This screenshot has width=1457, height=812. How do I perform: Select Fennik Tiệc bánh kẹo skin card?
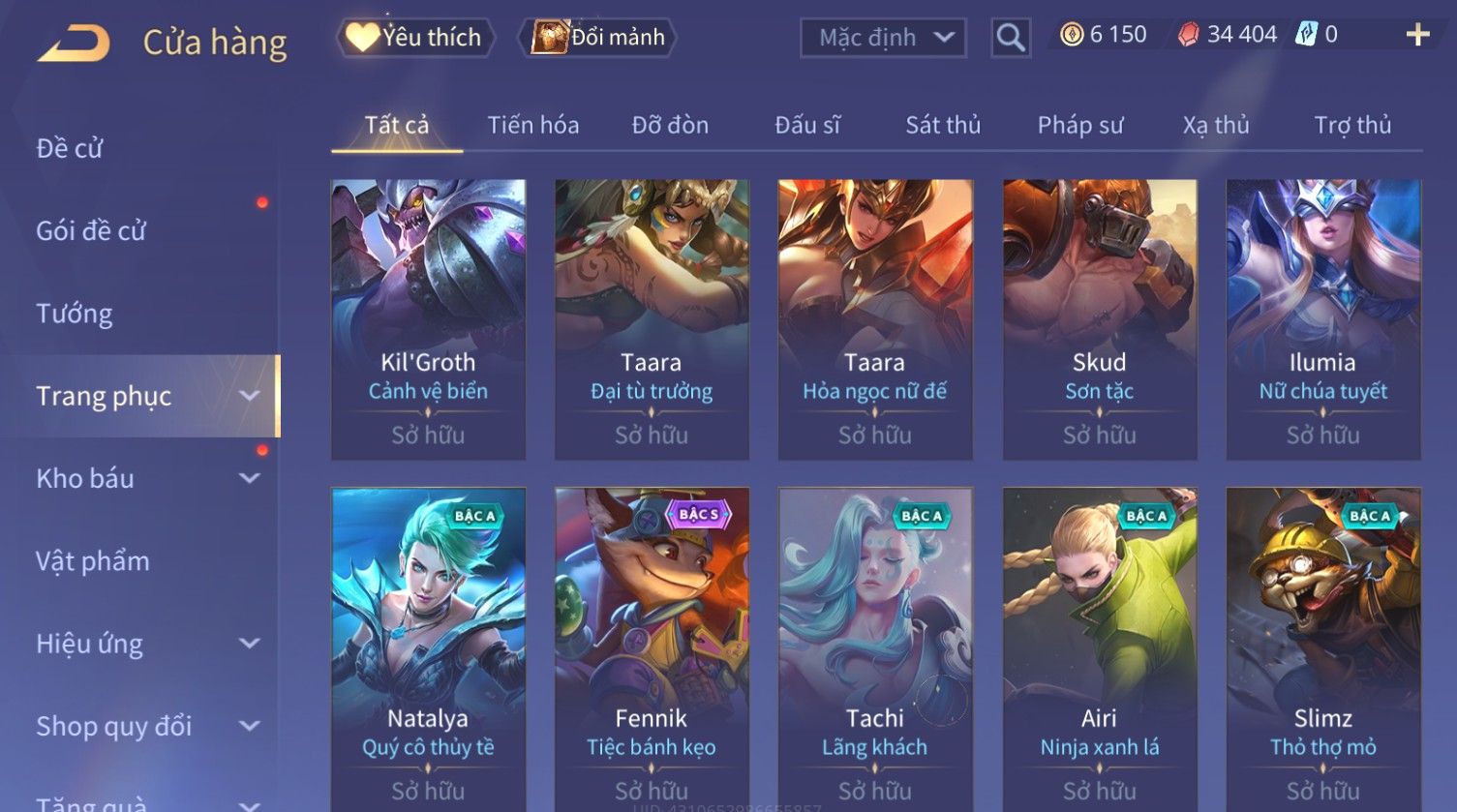pyautogui.click(x=652, y=650)
